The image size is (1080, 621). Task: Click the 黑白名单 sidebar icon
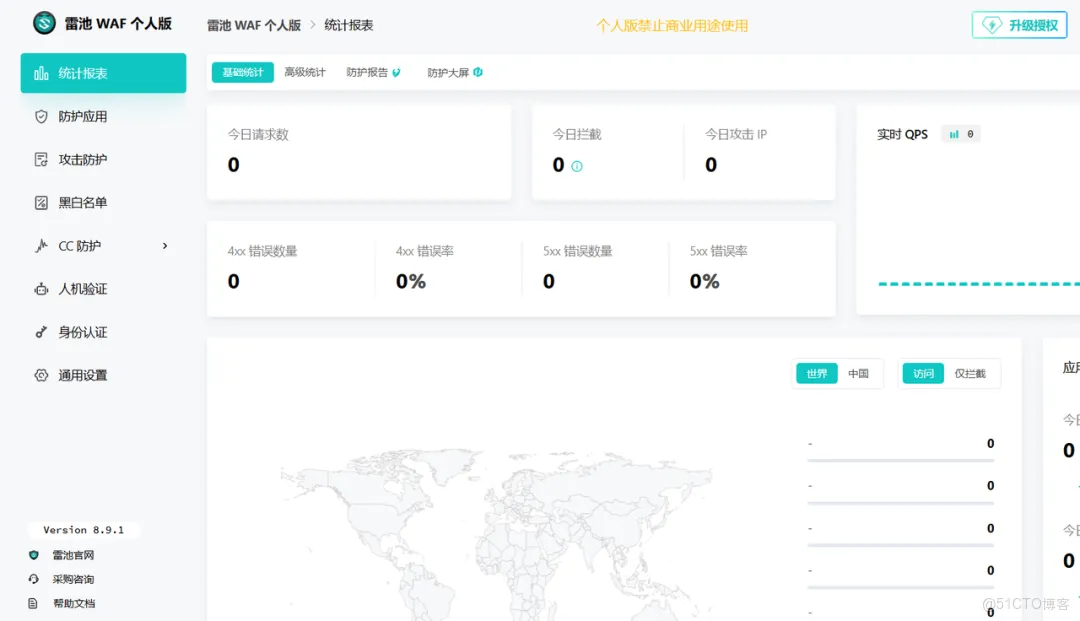(x=41, y=203)
